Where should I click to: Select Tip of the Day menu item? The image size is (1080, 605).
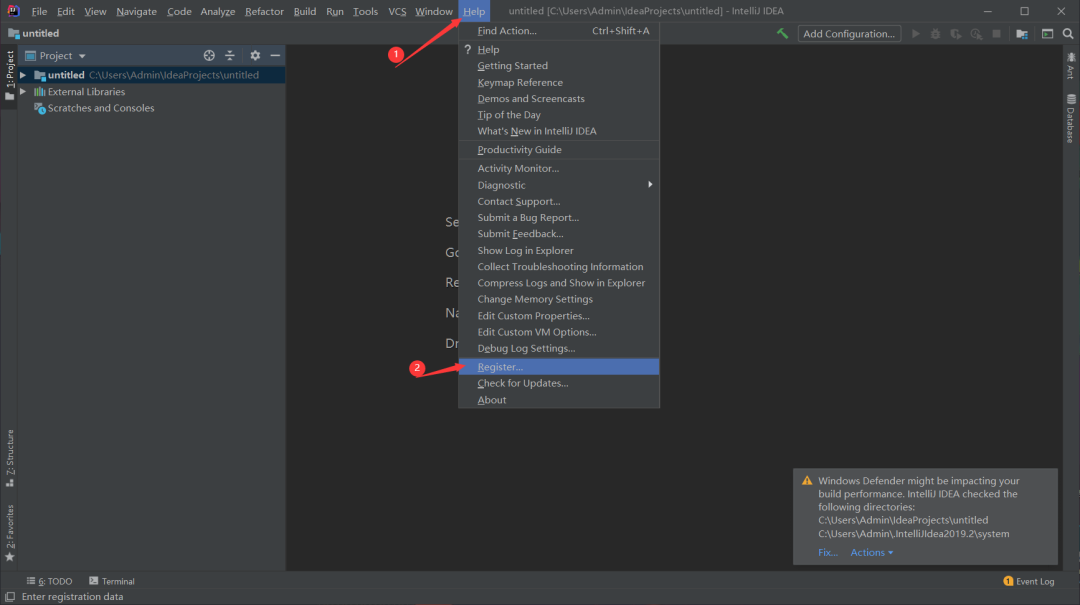(559, 114)
